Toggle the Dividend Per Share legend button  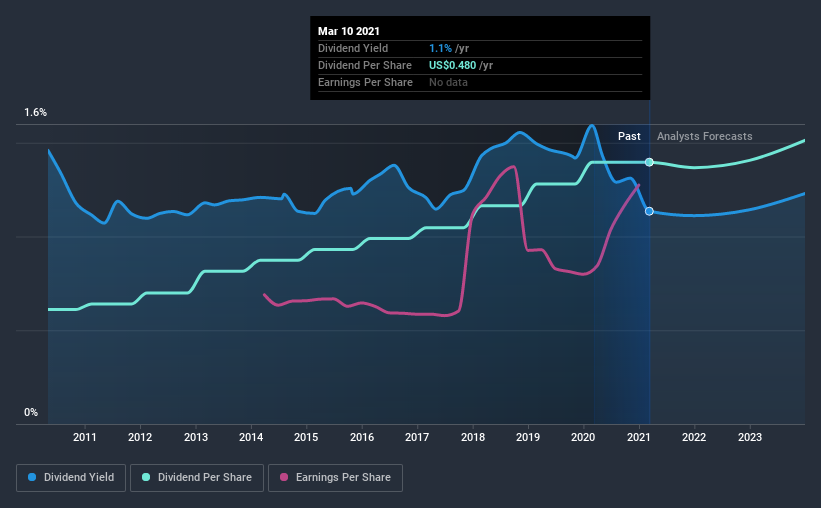(197, 478)
